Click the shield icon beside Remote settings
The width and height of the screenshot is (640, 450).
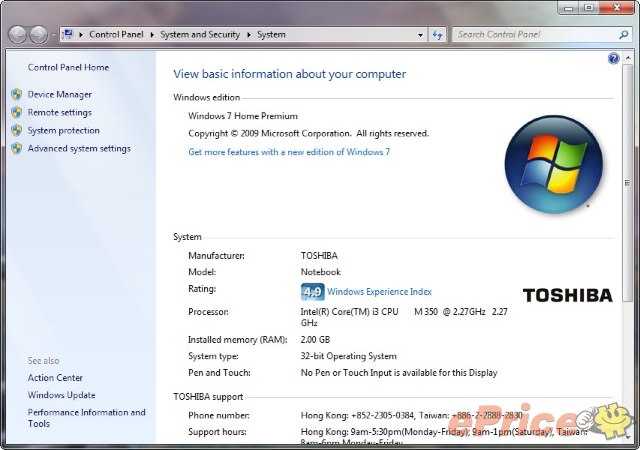17,112
